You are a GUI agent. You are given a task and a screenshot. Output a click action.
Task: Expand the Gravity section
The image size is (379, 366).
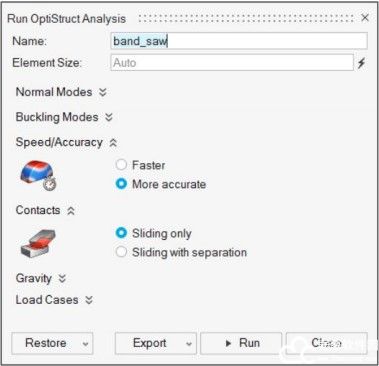pyautogui.click(x=62, y=278)
